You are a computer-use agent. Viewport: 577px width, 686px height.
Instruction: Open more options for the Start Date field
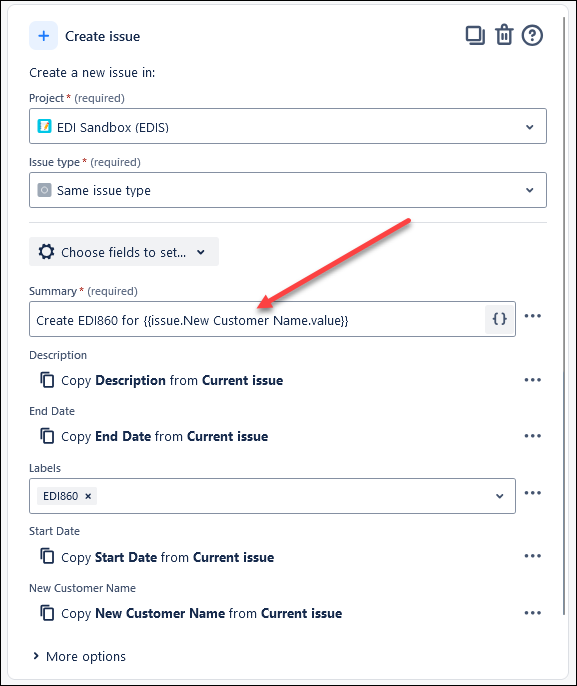click(532, 556)
